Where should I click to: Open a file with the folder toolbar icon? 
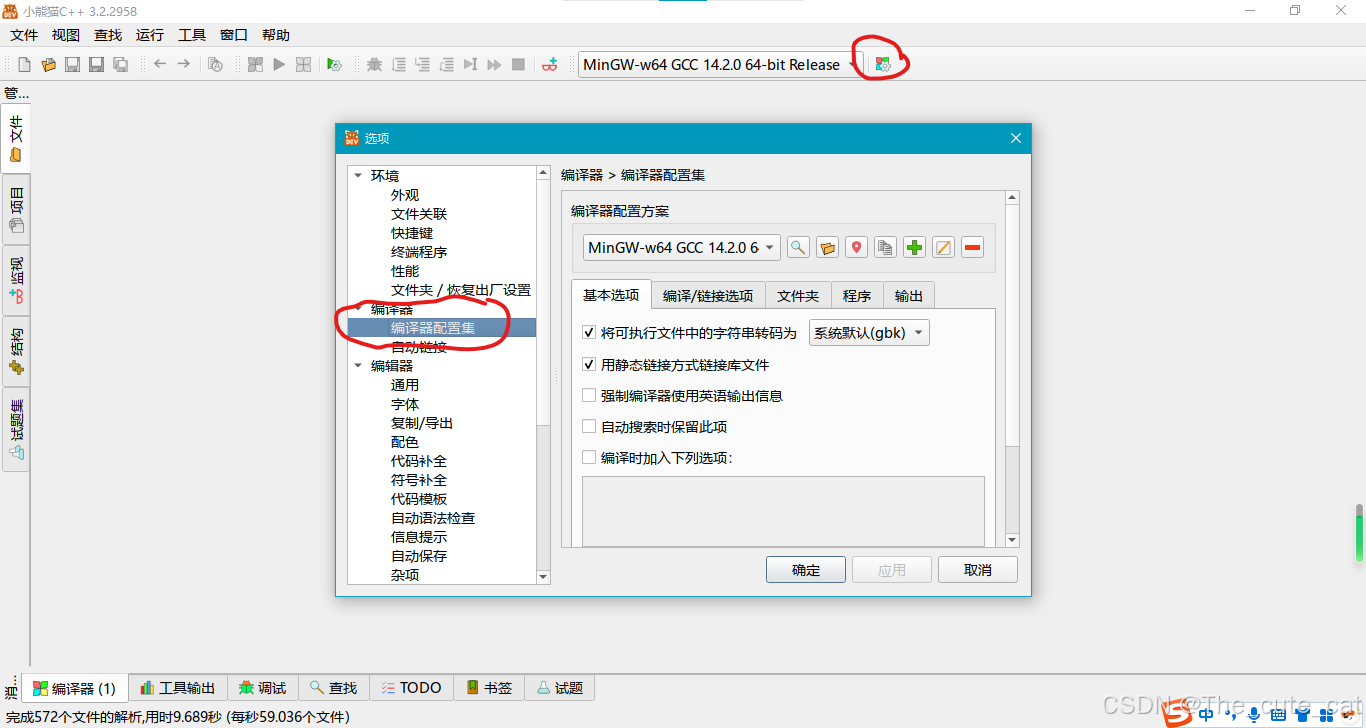tap(48, 64)
